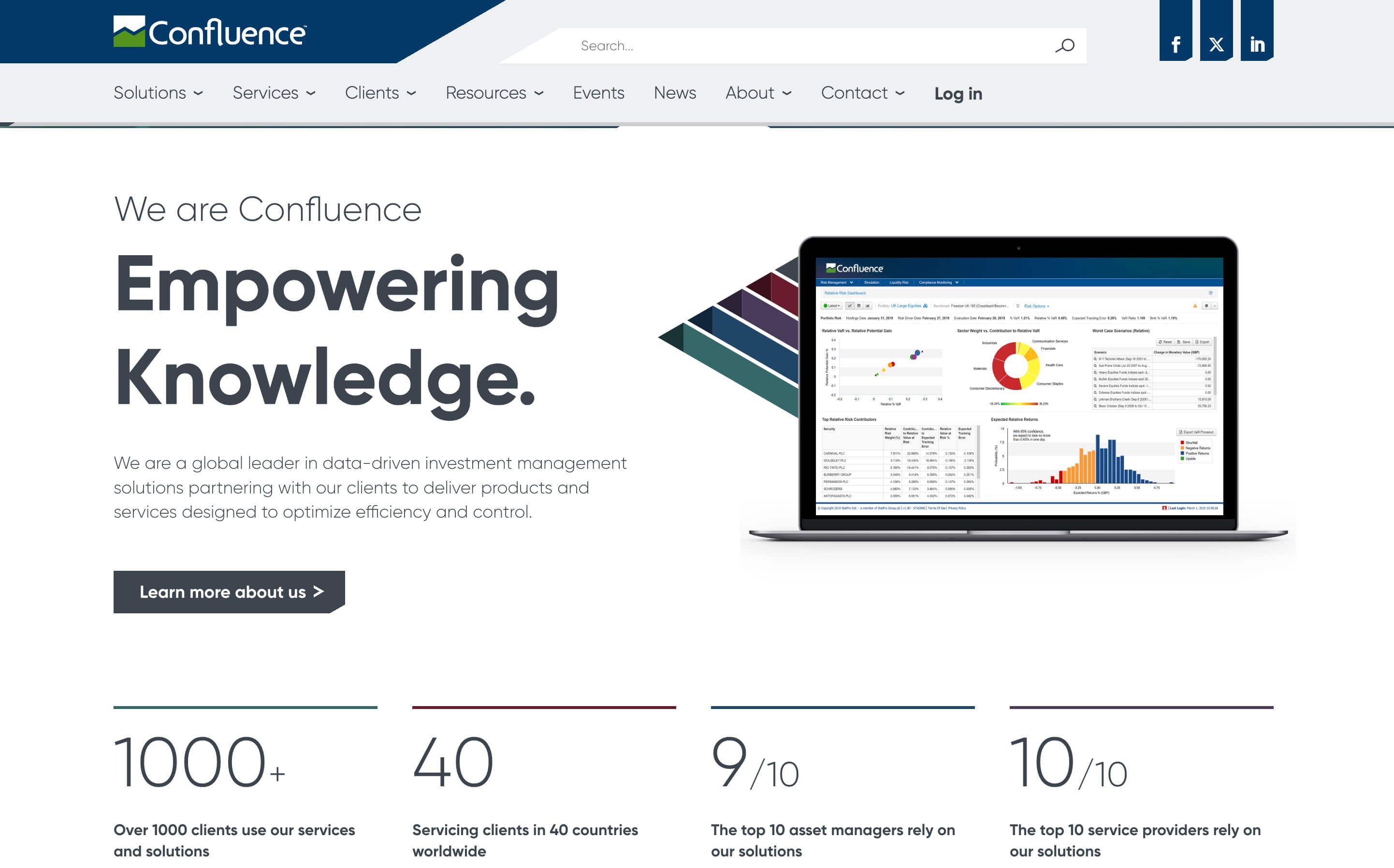Expand the Solutions dropdown chevron

tap(198, 94)
